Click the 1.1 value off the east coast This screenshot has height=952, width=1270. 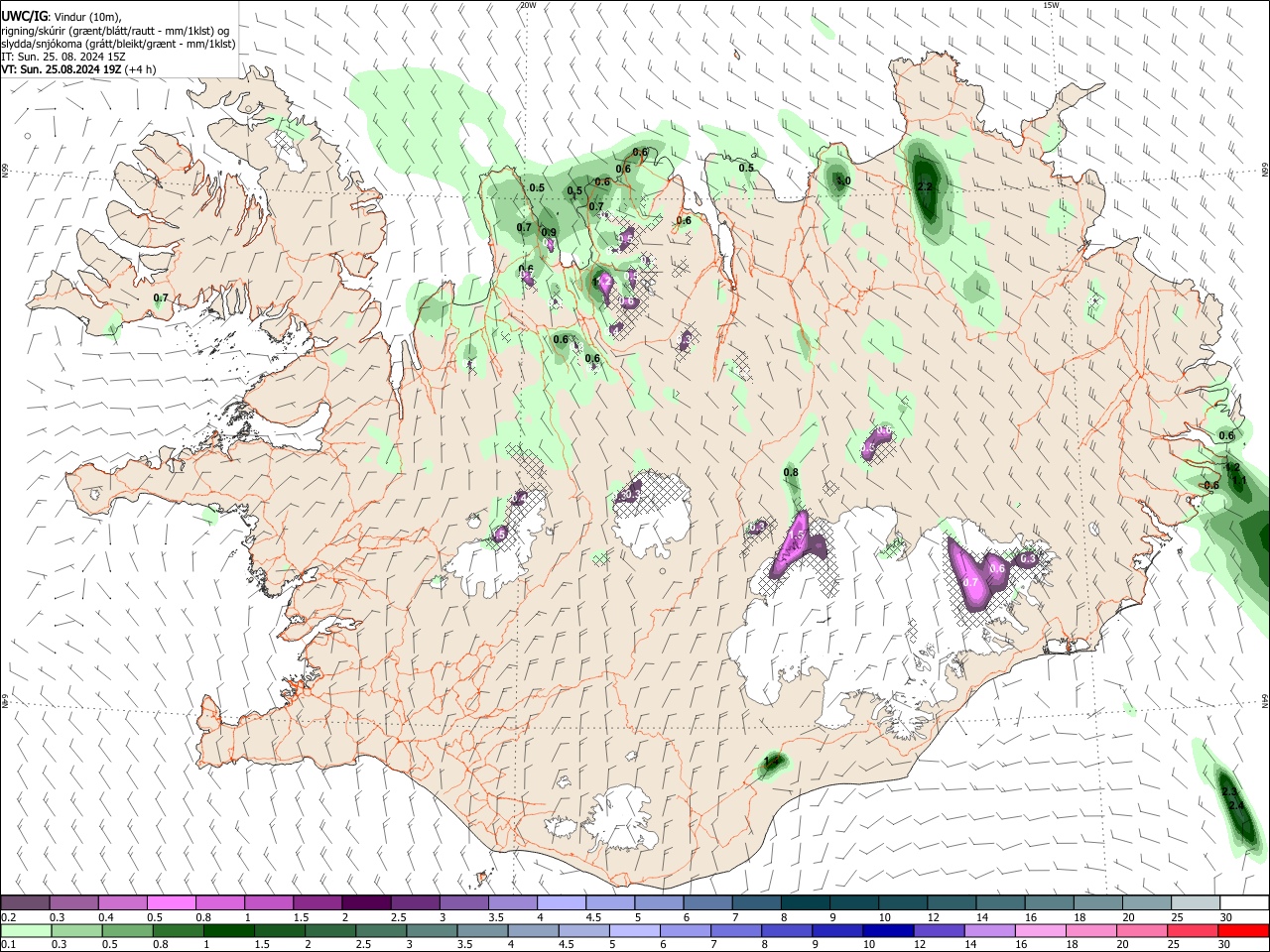1238,481
